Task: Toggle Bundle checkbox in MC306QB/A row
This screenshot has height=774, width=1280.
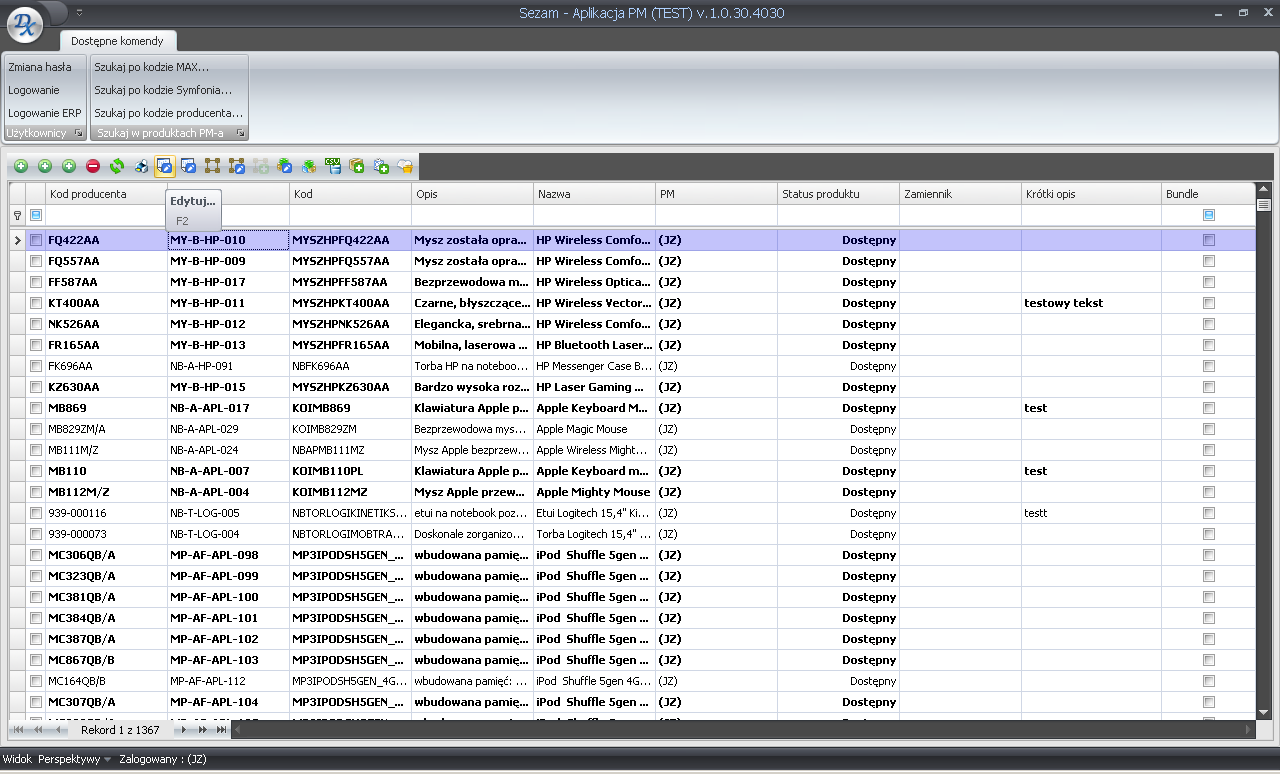Action: coord(1209,555)
